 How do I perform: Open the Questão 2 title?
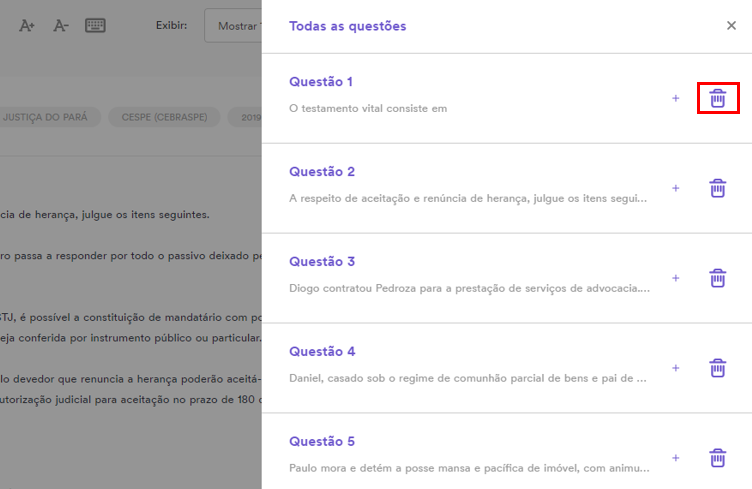click(x=322, y=172)
